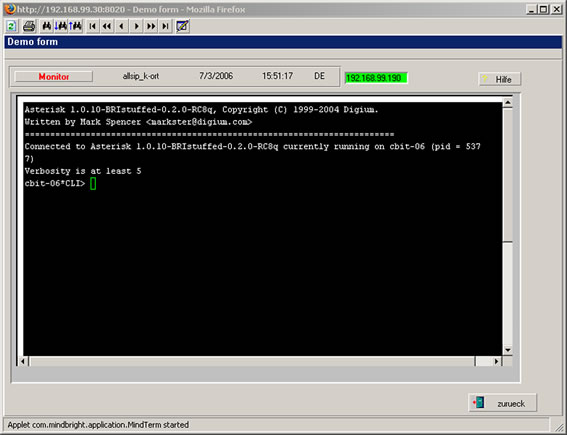Click inside the black Asterisk CLI terminal
The width and height of the screenshot is (567, 435).
pyautogui.click(x=263, y=229)
